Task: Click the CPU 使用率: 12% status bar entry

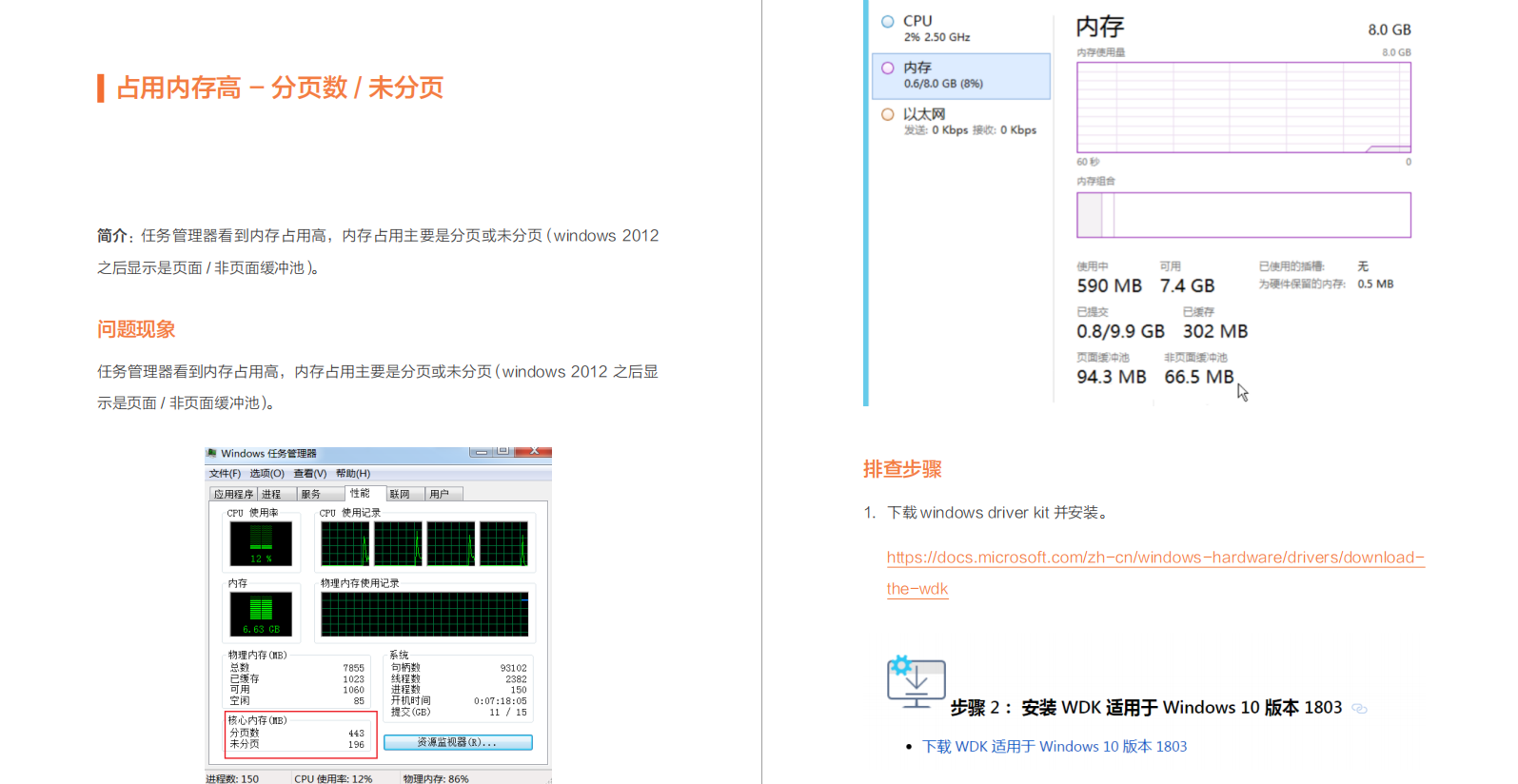Action: (x=333, y=778)
